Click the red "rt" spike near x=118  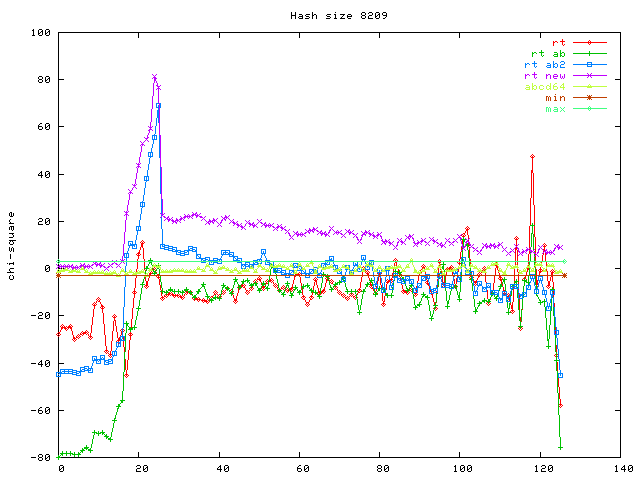[532, 156]
